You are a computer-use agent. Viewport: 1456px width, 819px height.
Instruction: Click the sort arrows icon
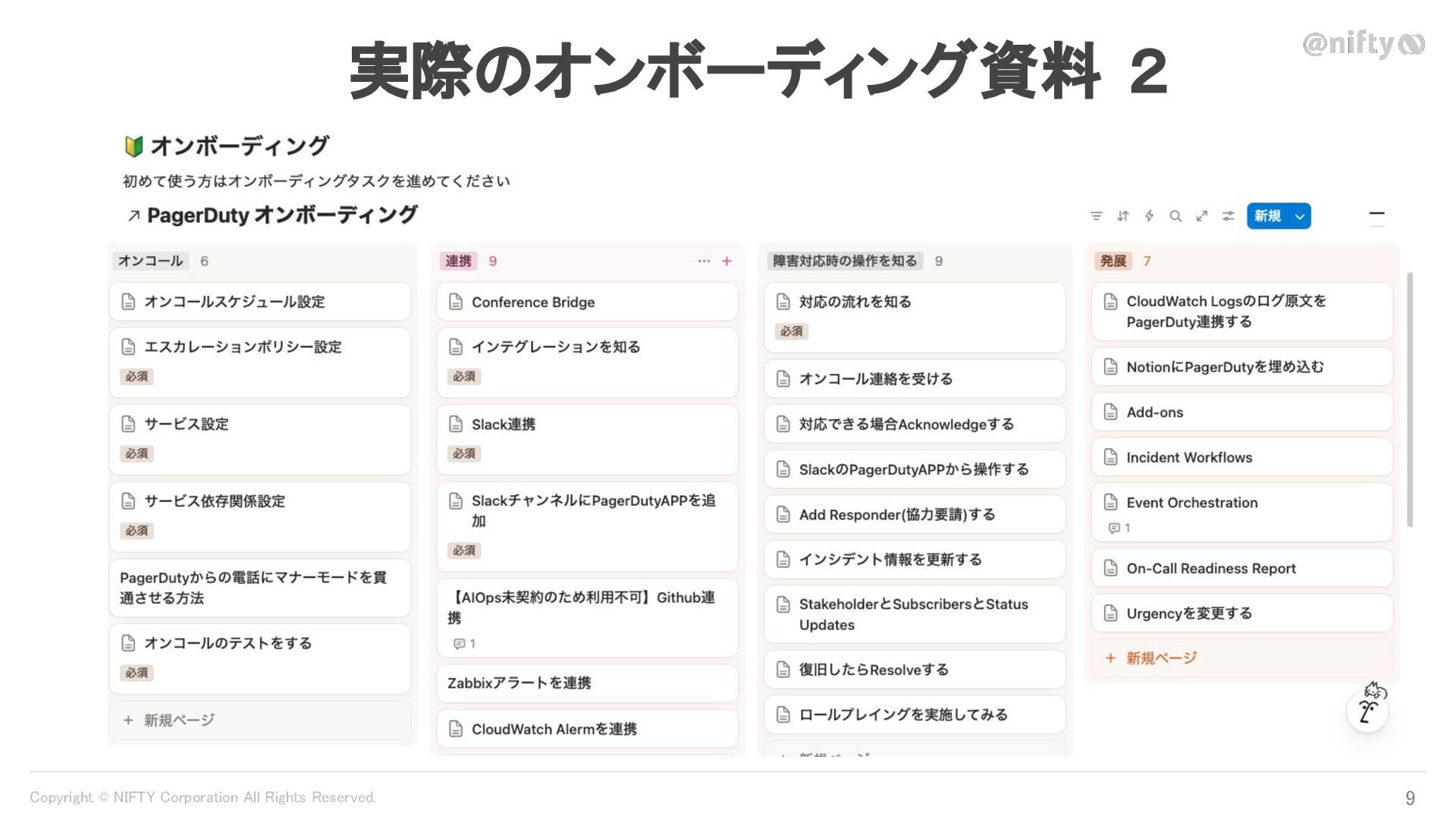1123,216
